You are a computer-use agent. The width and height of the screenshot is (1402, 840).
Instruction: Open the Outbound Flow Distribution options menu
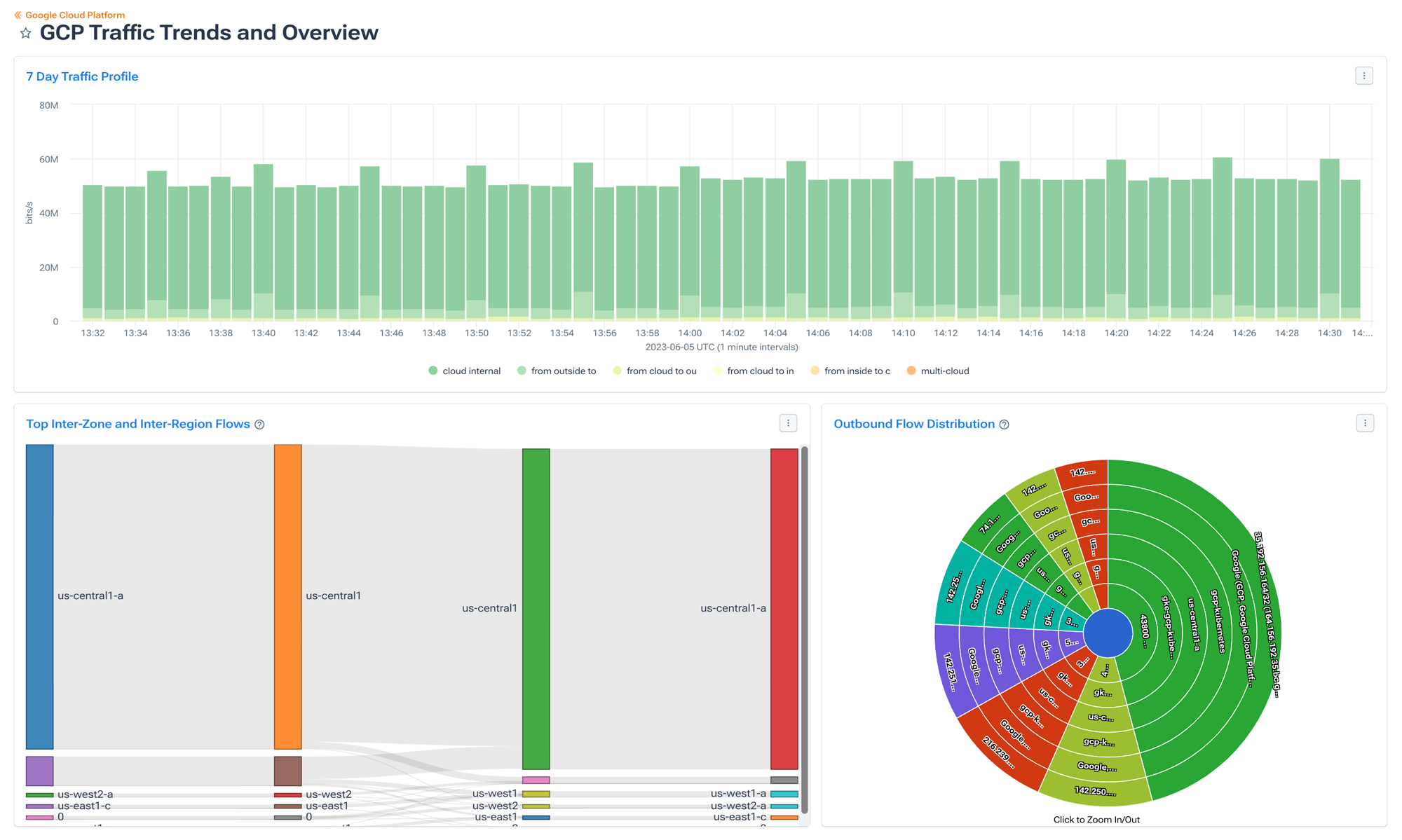coord(1365,422)
